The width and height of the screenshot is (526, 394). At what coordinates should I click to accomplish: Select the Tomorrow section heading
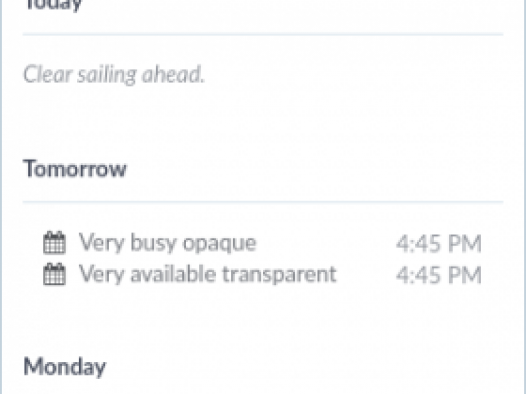tap(75, 168)
